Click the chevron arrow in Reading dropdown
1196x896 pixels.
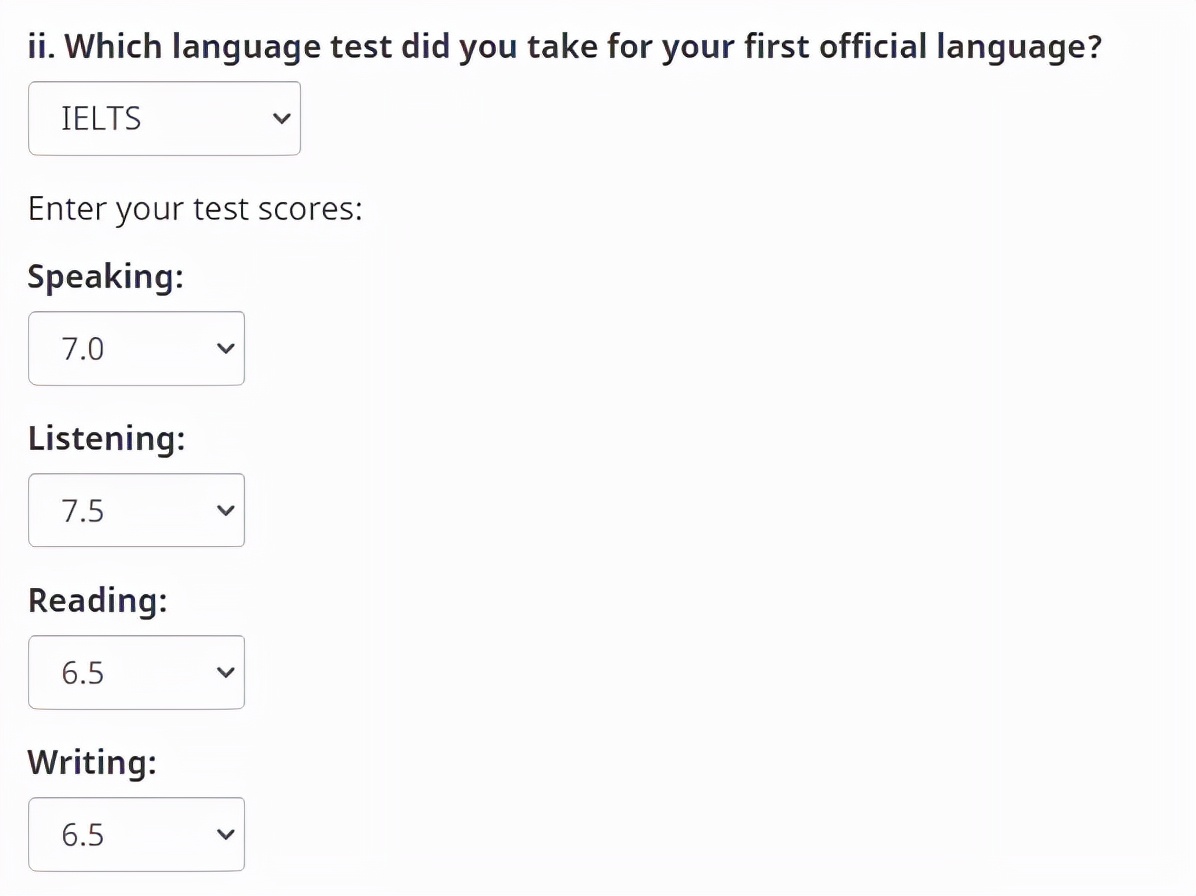click(225, 673)
